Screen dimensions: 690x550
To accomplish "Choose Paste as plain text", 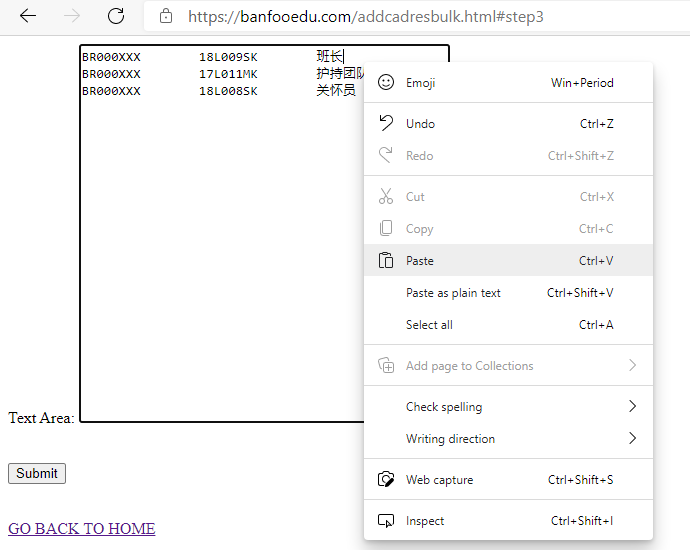I will (x=453, y=293).
